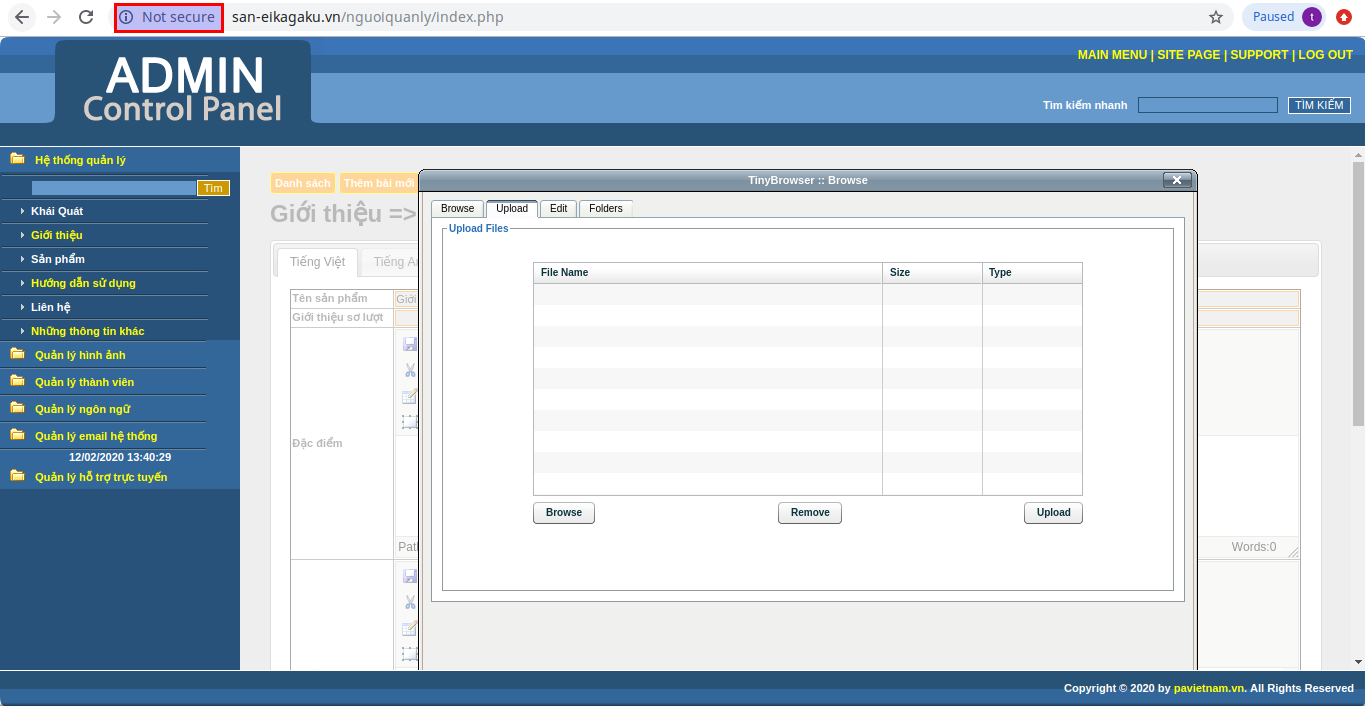1365x706 pixels.
Task: Go back using browser back arrow
Action: pos(22,17)
